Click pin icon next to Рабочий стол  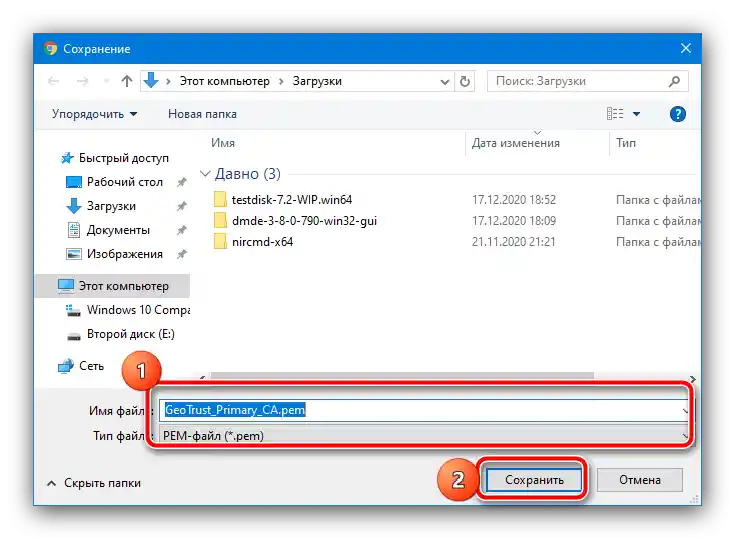click(182, 182)
